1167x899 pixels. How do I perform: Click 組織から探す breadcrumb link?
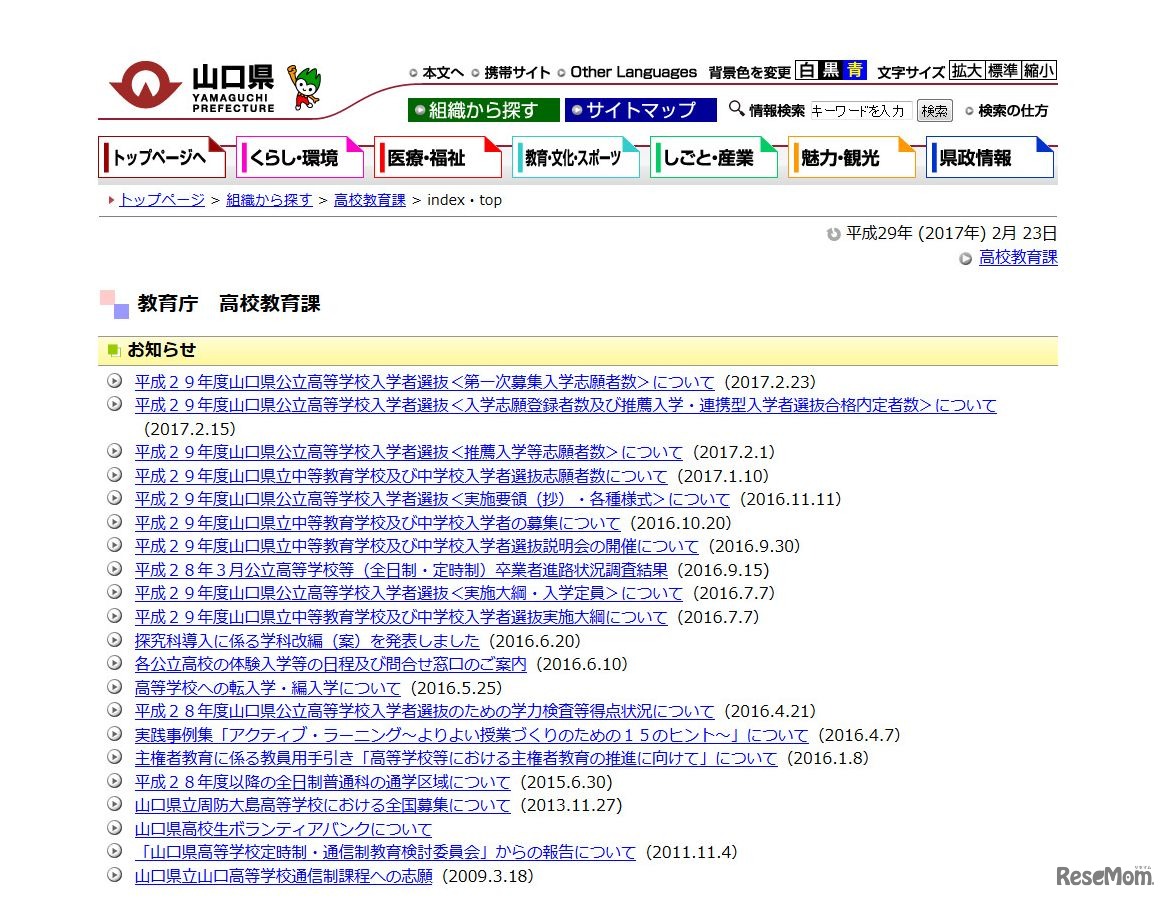point(269,199)
